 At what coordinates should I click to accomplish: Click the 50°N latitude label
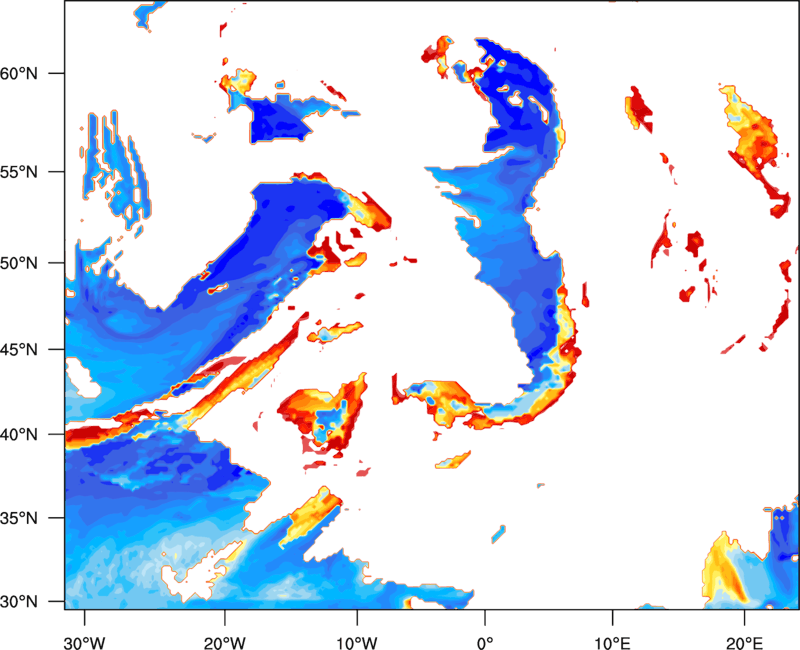click(19, 263)
